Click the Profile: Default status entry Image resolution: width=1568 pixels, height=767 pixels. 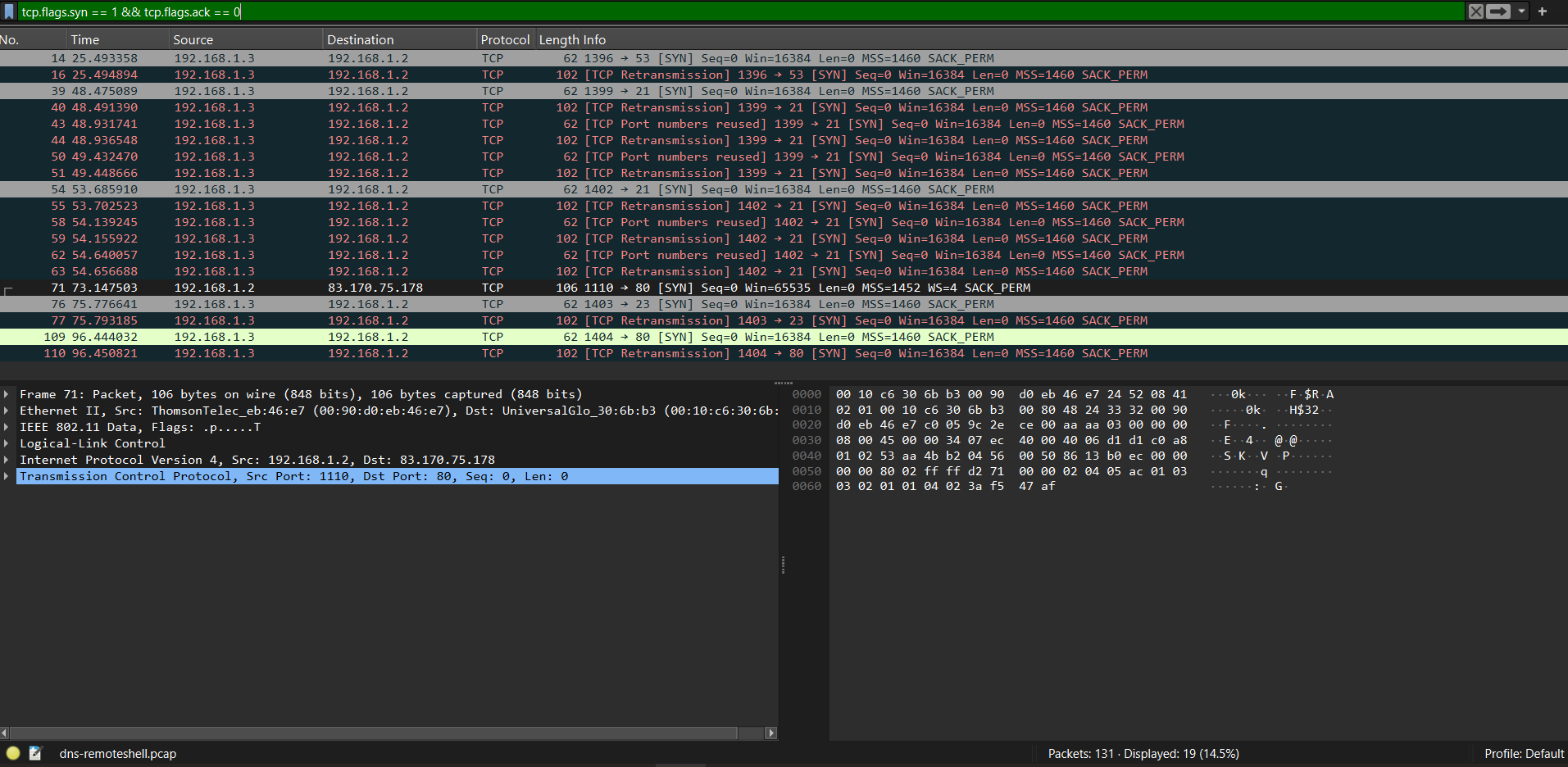[x=1524, y=753]
